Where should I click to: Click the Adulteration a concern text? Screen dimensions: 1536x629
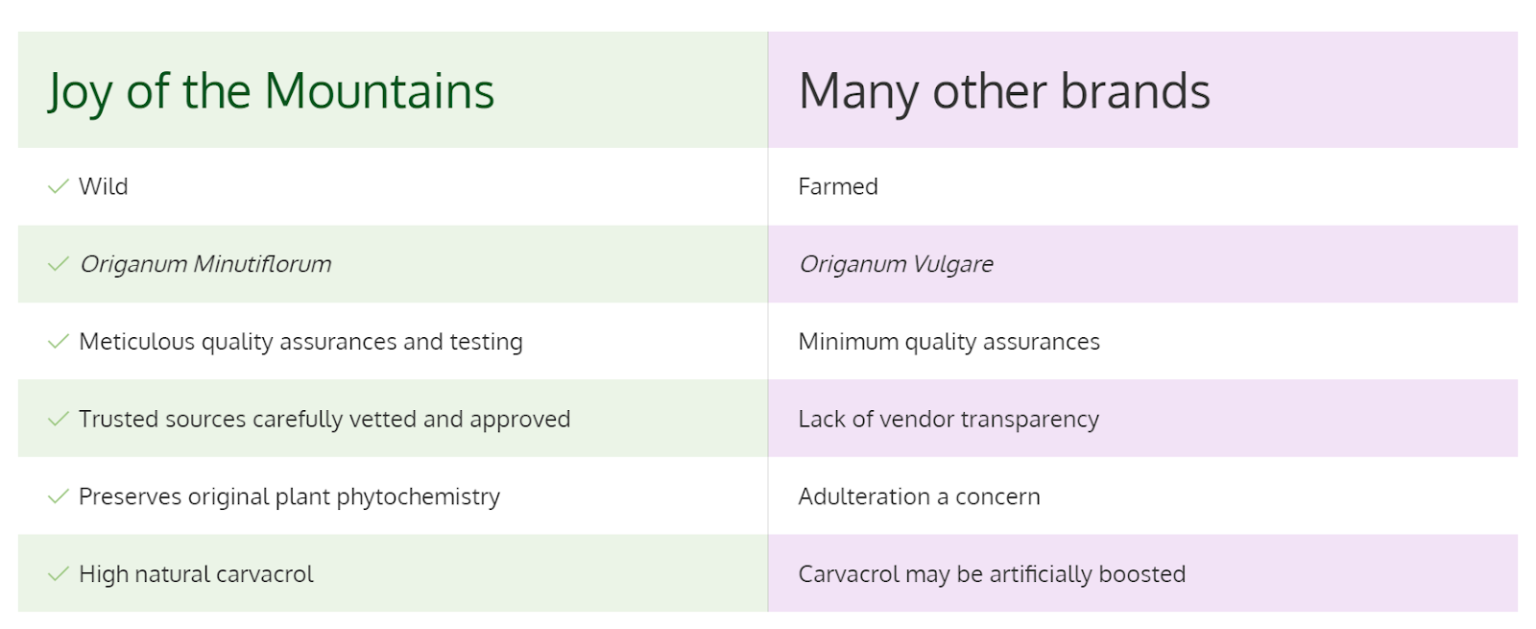(x=918, y=497)
